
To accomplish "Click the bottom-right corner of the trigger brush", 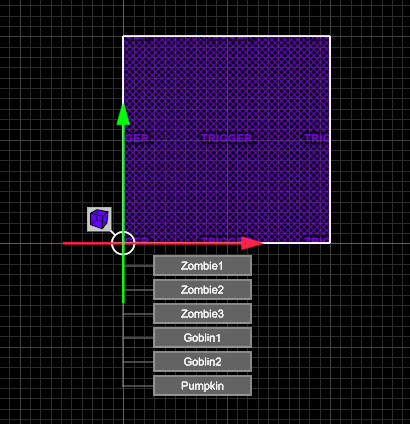I will (x=330, y=243).
